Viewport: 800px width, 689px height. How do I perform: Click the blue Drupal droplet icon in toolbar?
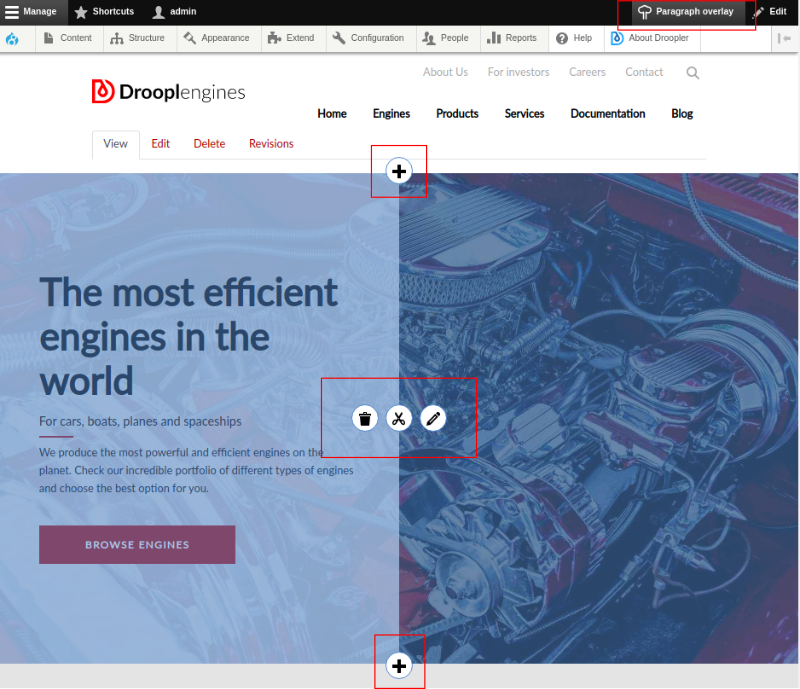(13, 38)
